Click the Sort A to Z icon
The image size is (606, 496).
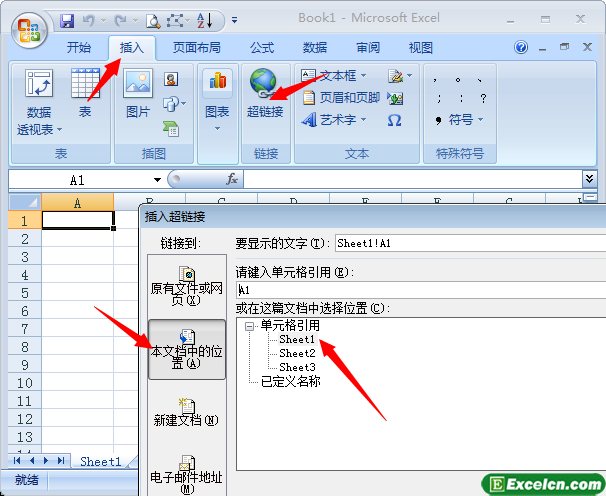(x=204, y=20)
